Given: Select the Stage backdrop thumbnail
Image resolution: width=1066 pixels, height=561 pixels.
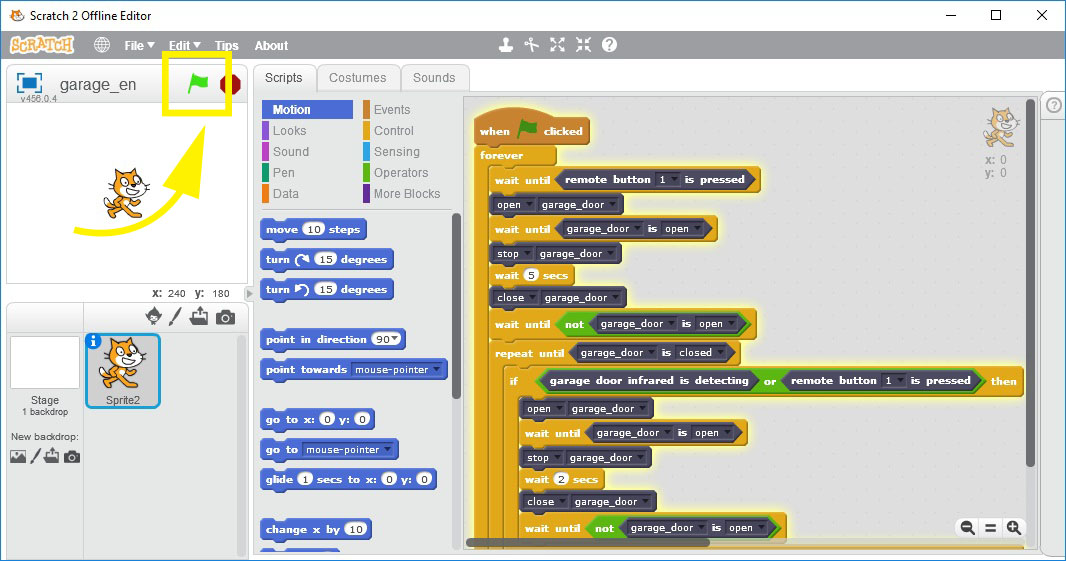Looking at the screenshot, I should (x=45, y=363).
